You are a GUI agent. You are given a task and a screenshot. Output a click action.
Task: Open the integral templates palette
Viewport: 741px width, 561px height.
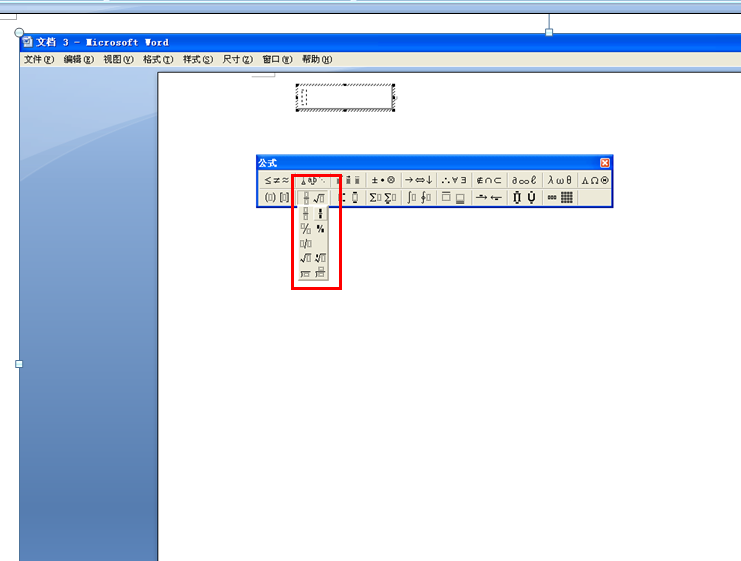tap(419, 198)
